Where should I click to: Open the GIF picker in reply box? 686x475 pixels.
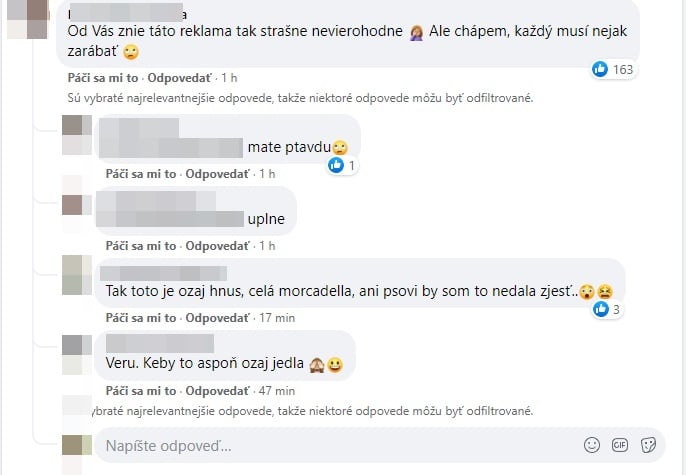tap(620, 445)
